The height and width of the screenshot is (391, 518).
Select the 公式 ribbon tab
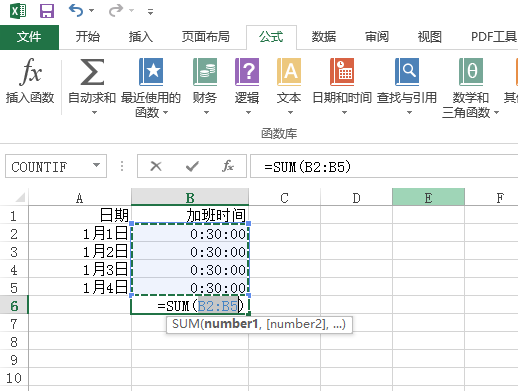pyautogui.click(x=271, y=37)
